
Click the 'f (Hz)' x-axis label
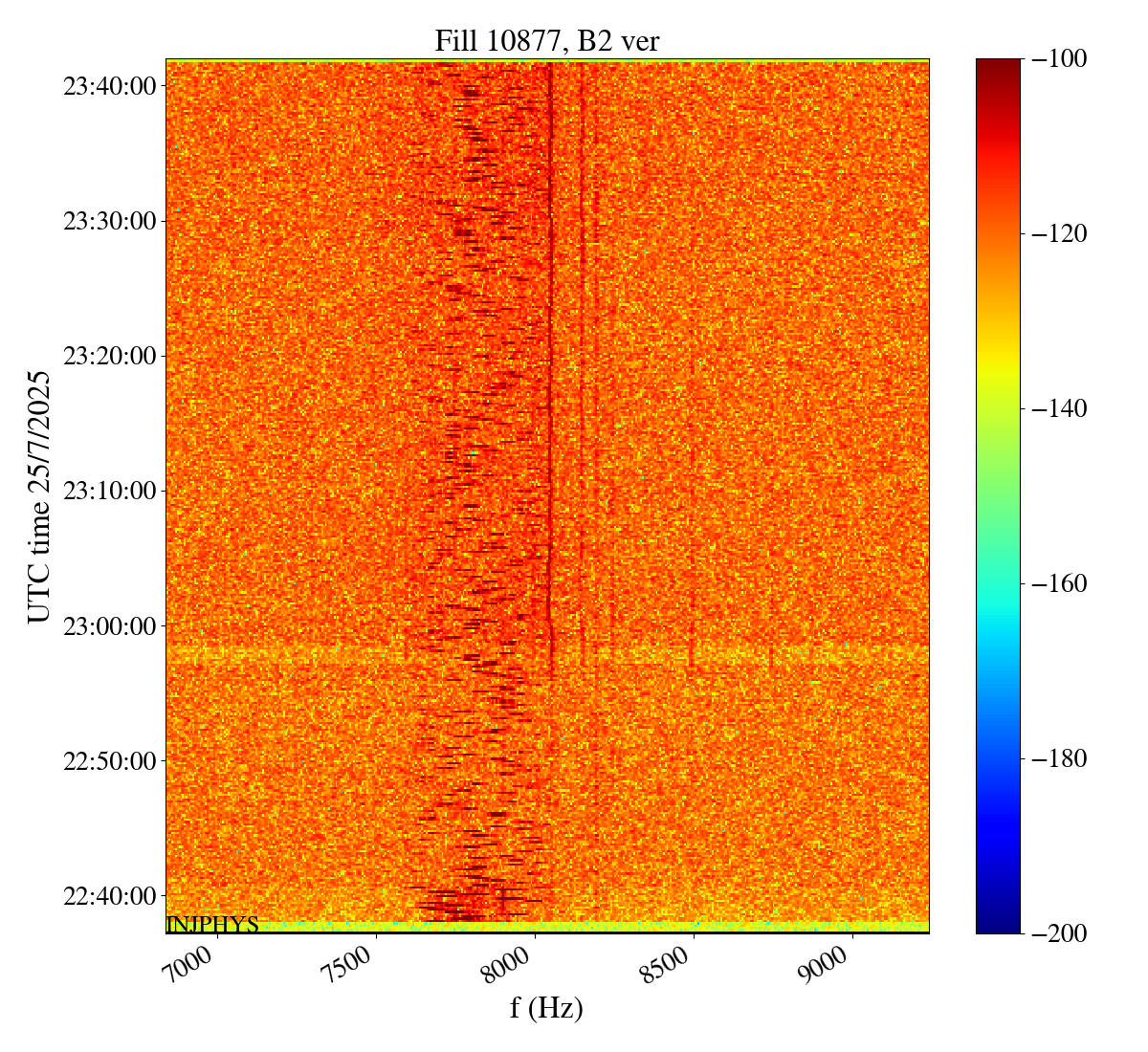(x=546, y=1007)
